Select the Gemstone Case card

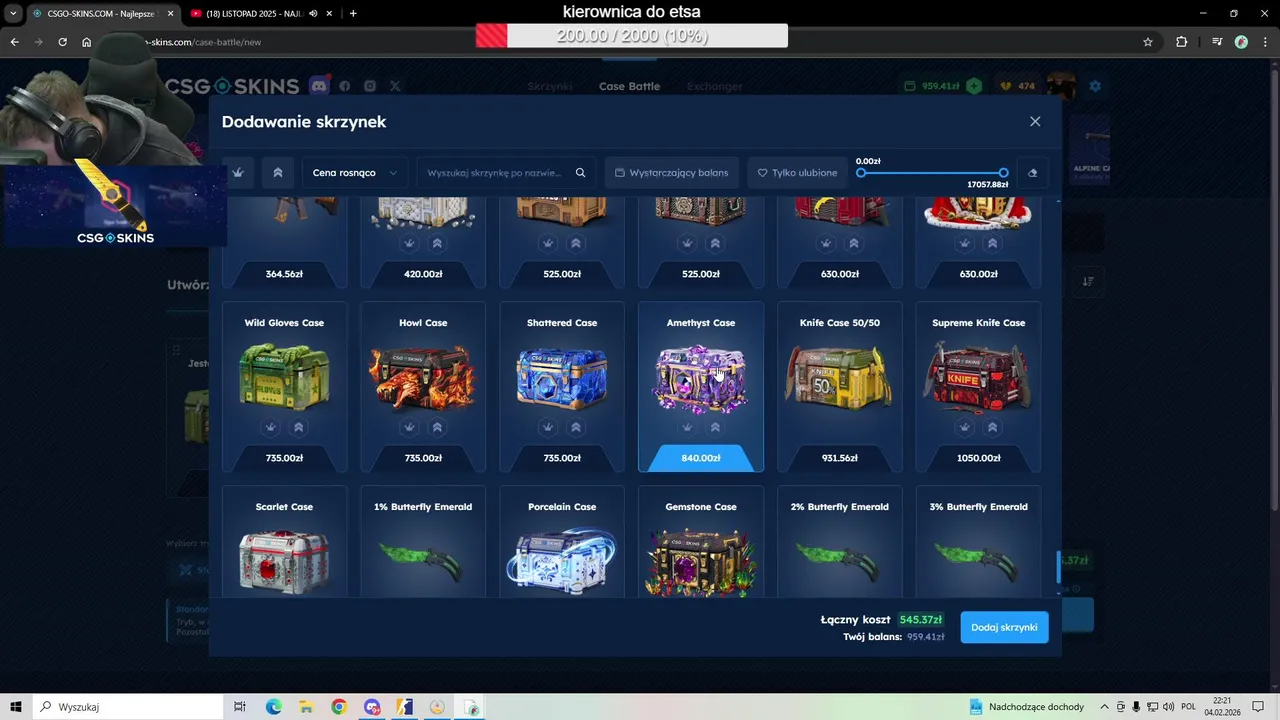pyautogui.click(x=700, y=541)
